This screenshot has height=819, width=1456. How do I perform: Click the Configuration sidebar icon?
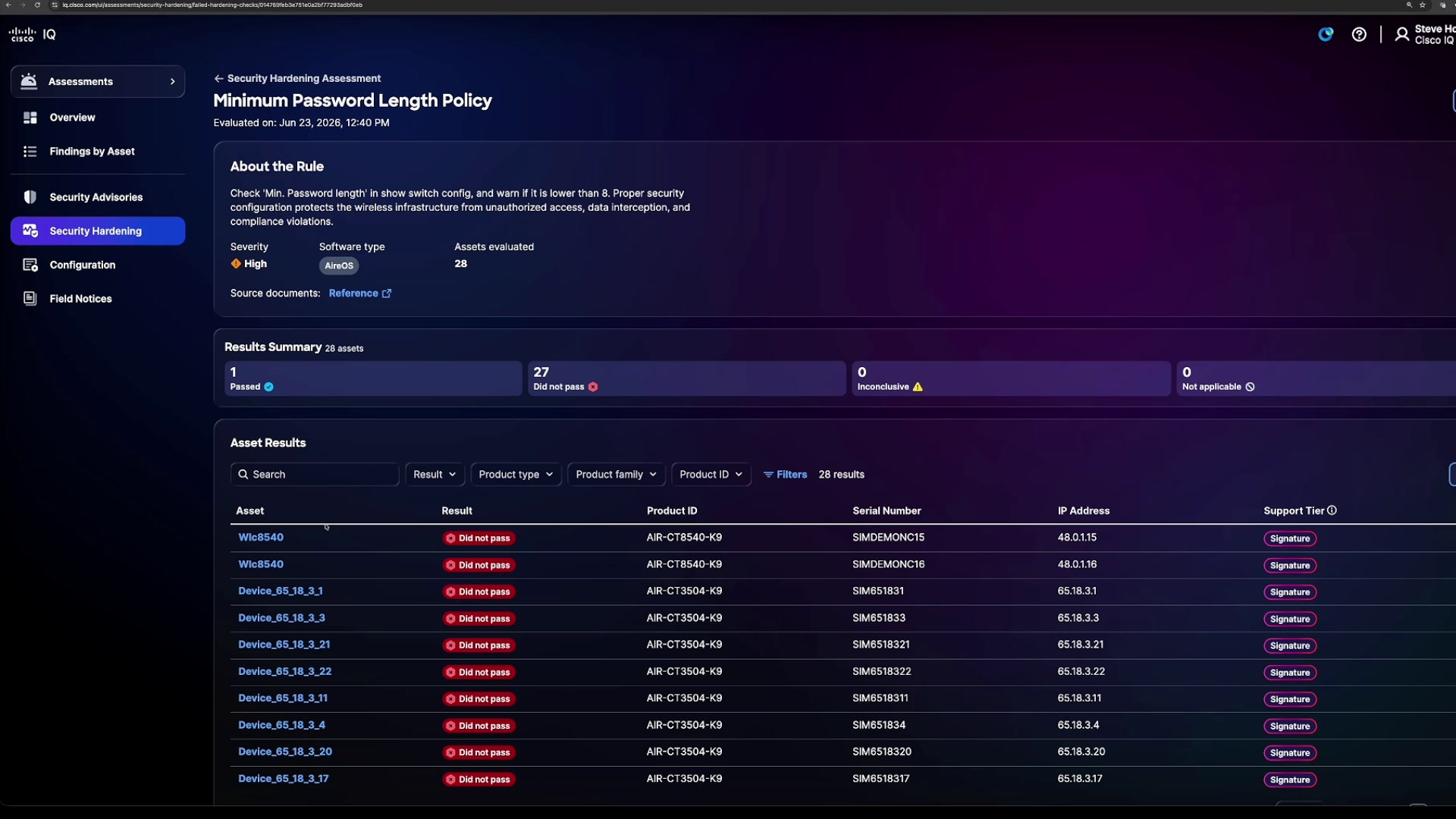30,265
